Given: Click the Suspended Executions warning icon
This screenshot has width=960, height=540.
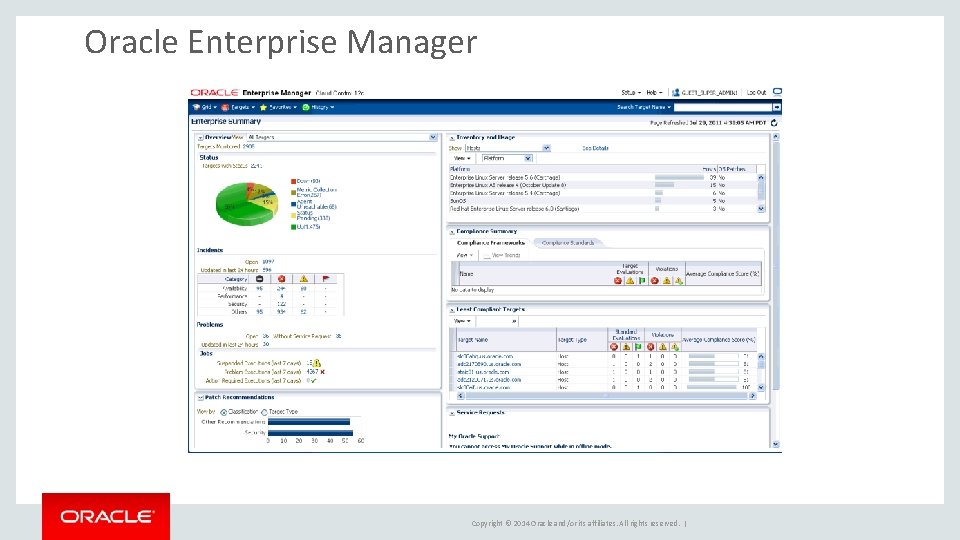Looking at the screenshot, I should (x=317, y=364).
